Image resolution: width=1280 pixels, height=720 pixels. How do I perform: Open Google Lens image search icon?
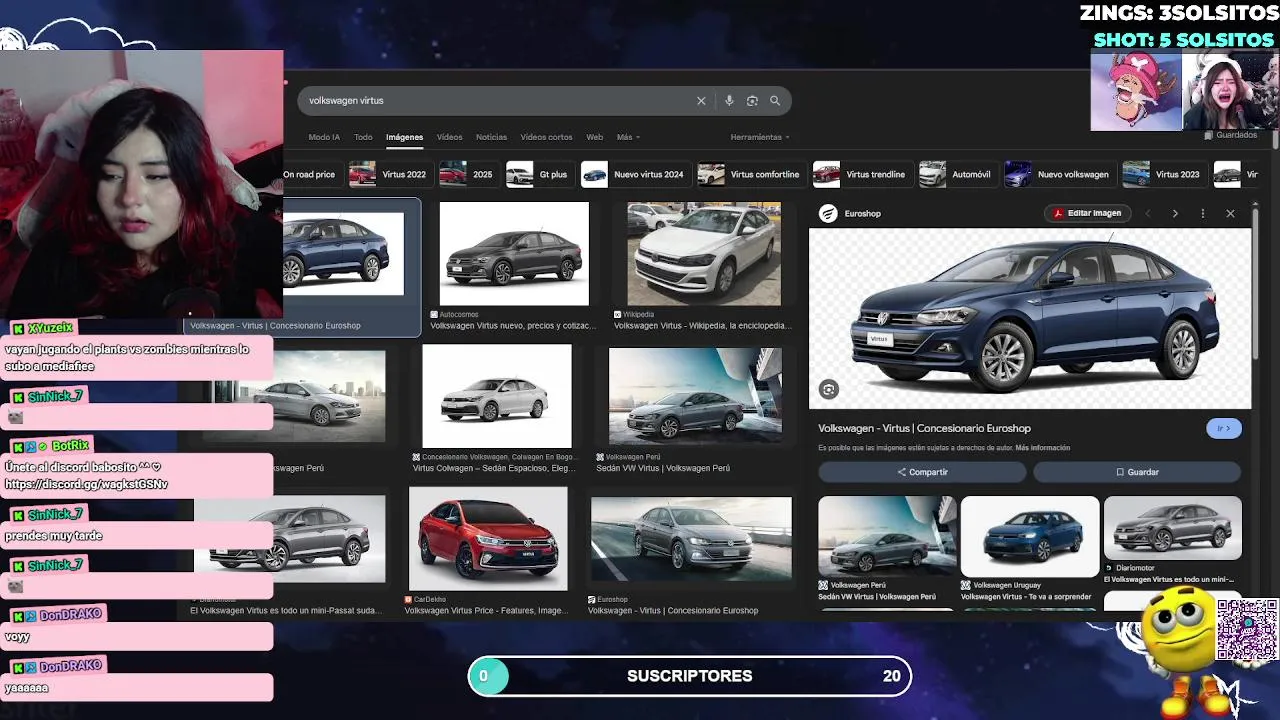[x=752, y=101]
